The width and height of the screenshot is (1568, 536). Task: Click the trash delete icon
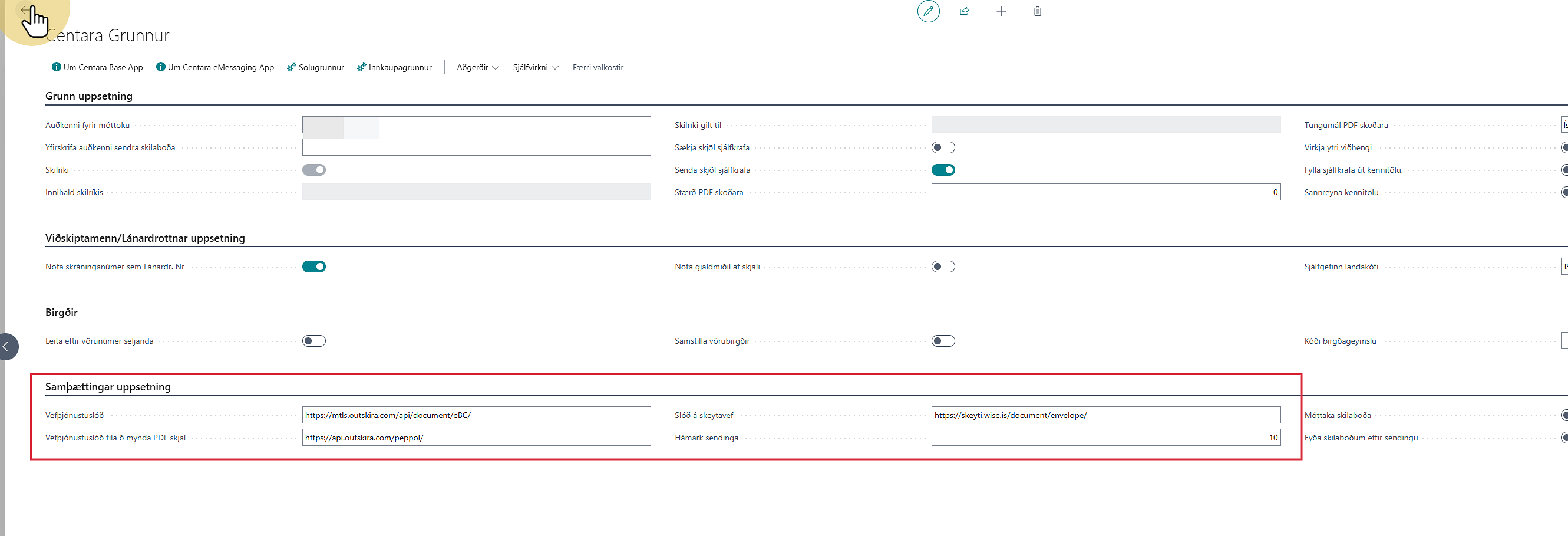tap(1038, 11)
